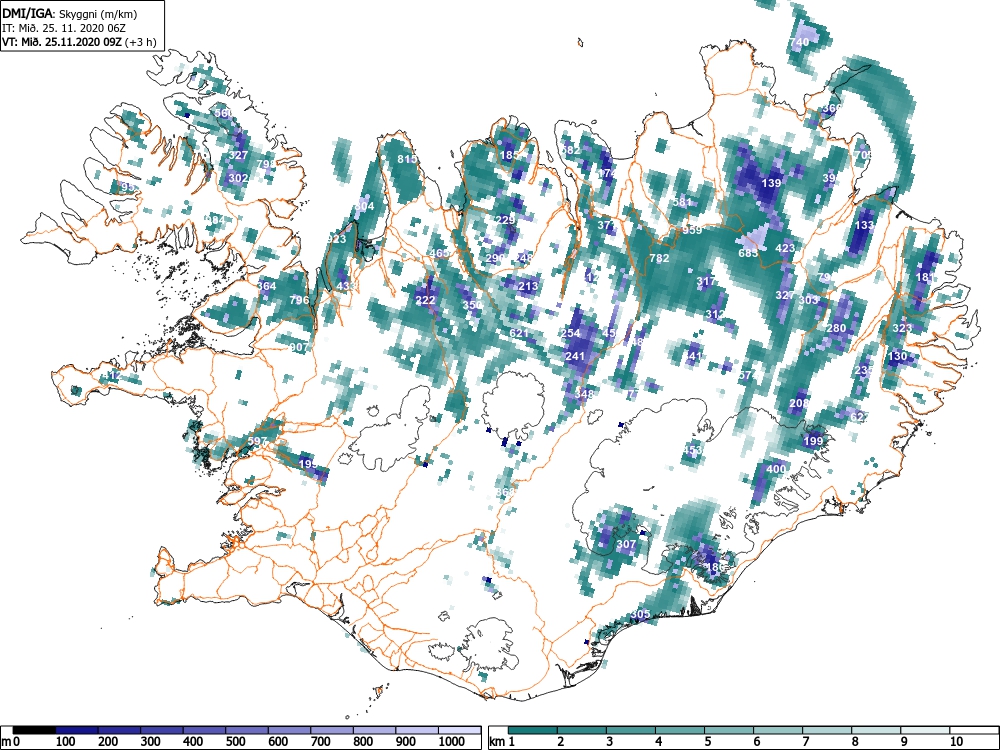Click the visibility value '139' on the map
Viewport: 1000px width, 750px height.
pos(772,183)
